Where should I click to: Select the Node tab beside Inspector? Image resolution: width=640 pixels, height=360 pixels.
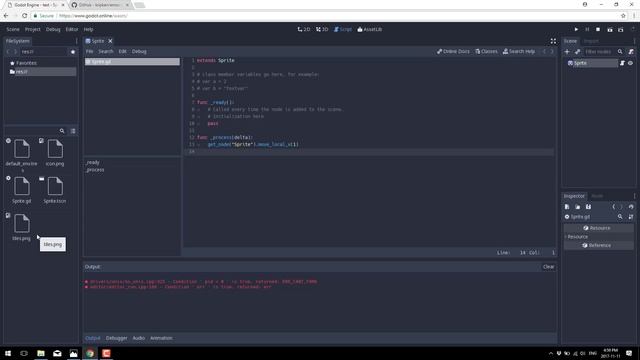[x=597, y=196]
